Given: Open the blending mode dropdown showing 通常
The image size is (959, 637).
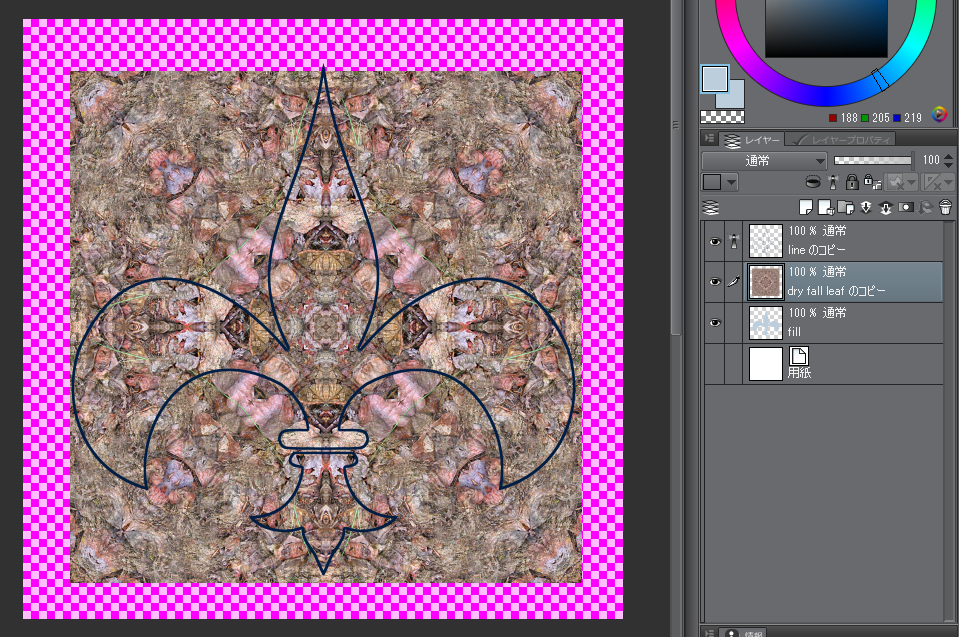Looking at the screenshot, I should coord(764,160).
